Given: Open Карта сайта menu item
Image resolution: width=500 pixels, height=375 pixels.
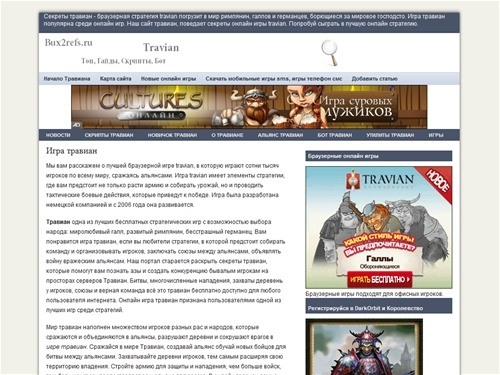Looking at the screenshot, I should [115, 79].
